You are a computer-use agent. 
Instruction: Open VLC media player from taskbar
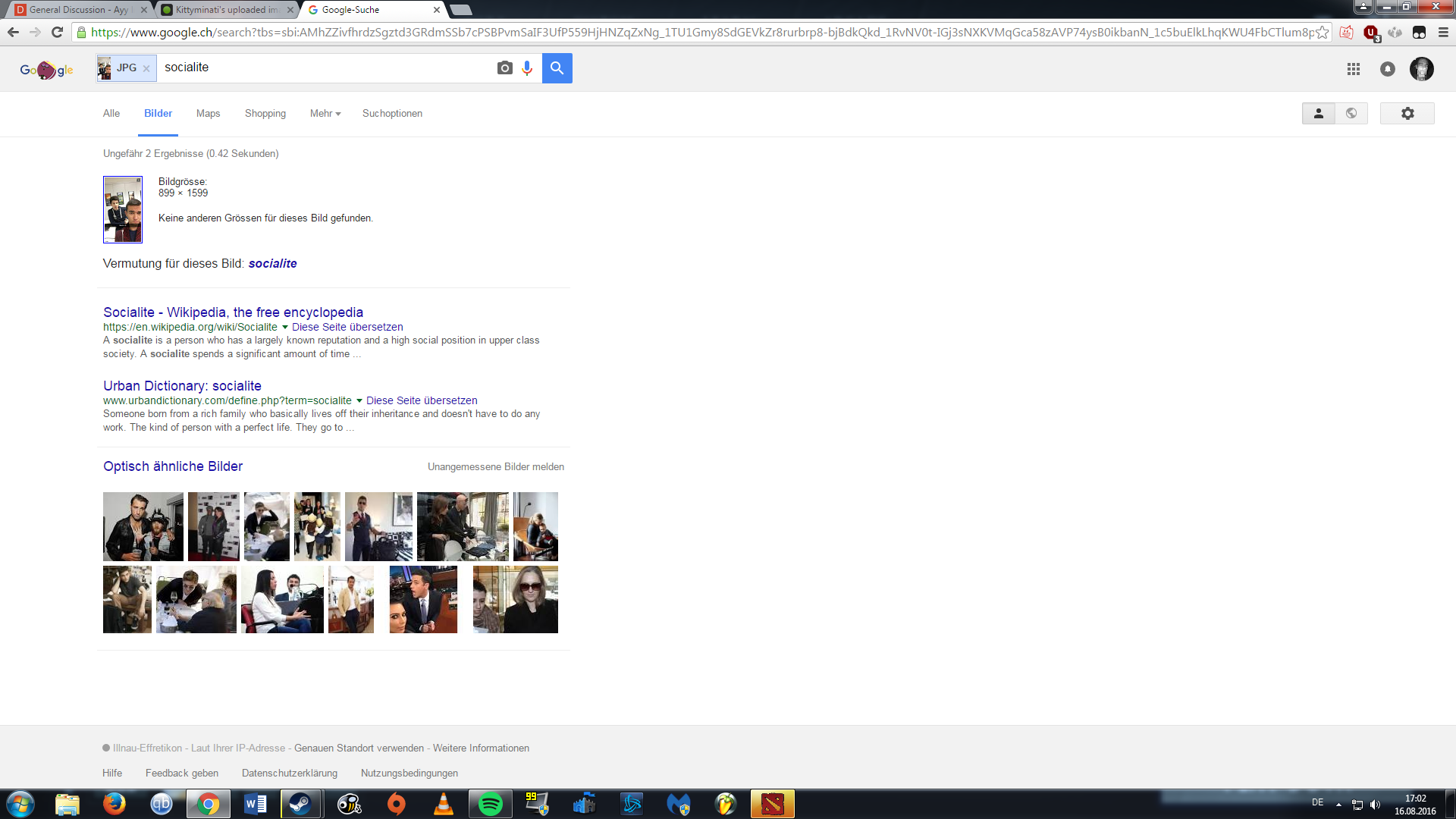click(x=444, y=804)
